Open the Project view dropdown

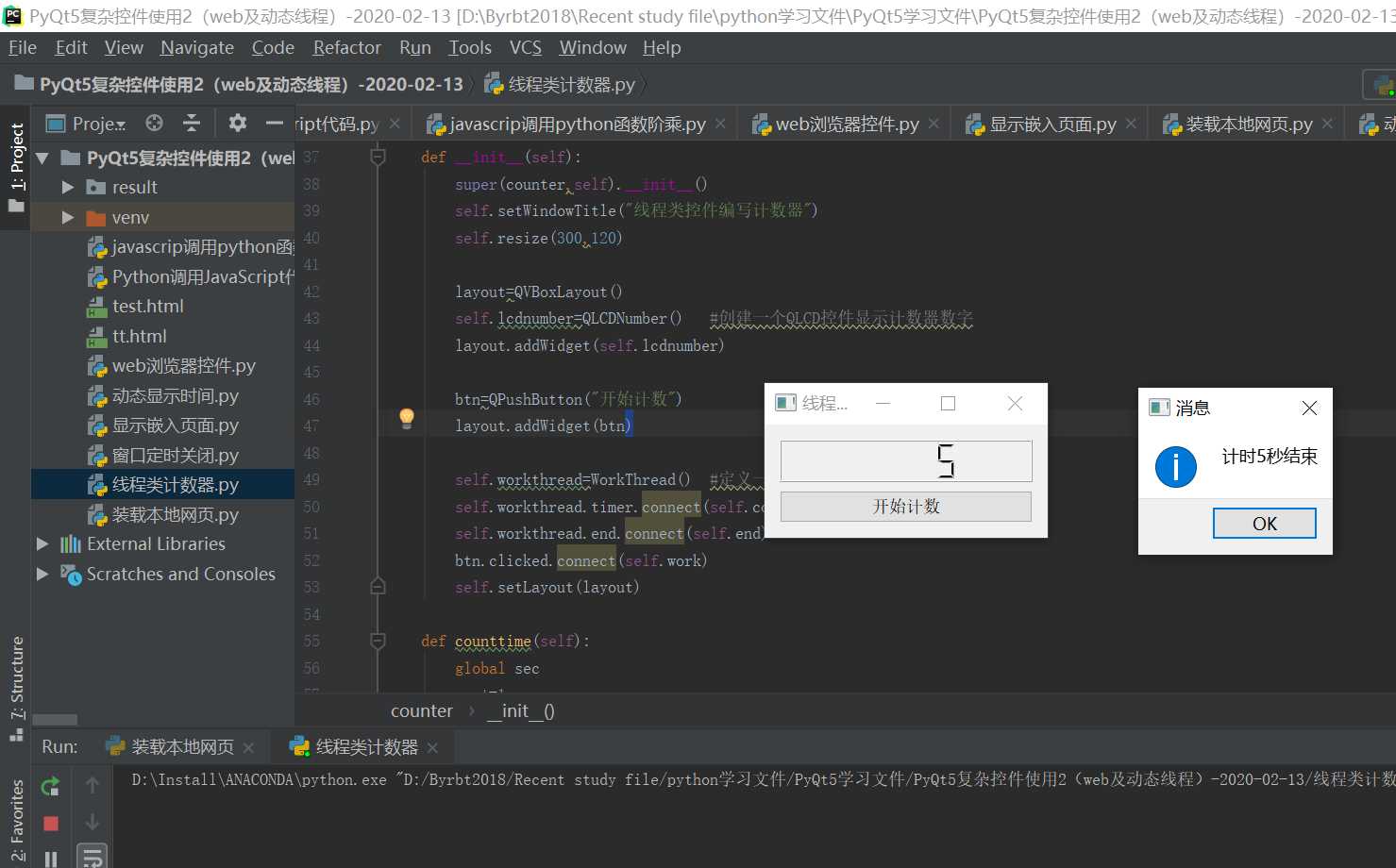tap(87, 124)
